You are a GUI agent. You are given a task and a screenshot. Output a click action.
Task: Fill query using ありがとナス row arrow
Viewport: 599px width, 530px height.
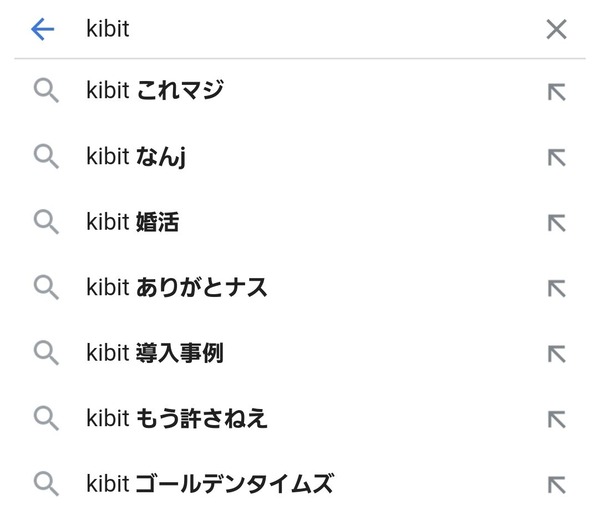[x=557, y=289]
